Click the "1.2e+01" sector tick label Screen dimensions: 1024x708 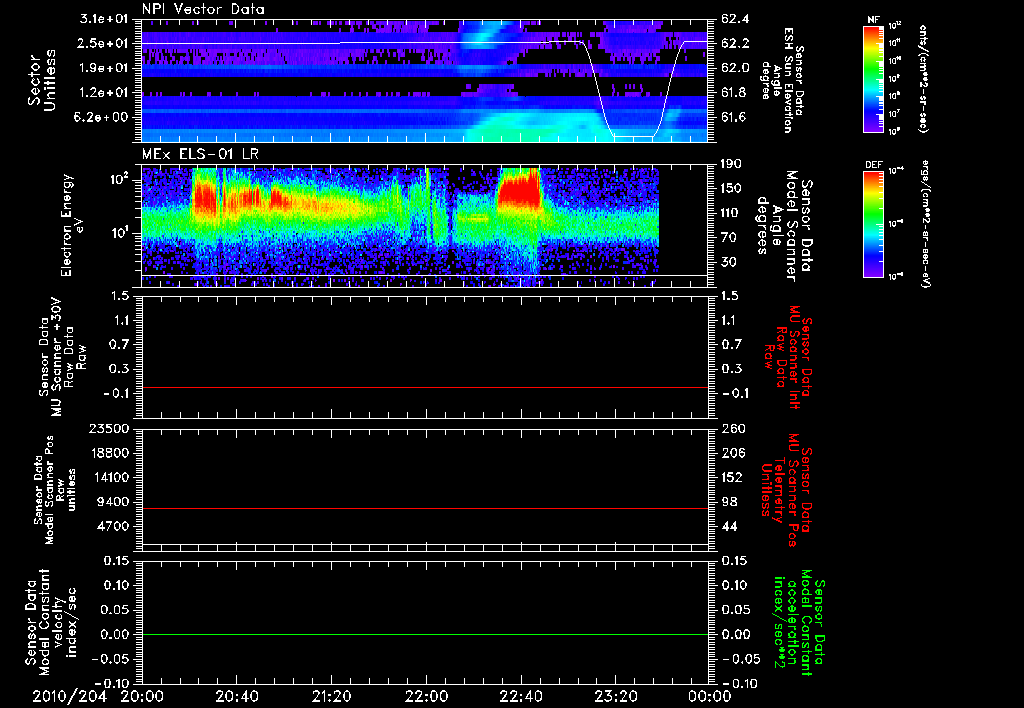pos(103,93)
